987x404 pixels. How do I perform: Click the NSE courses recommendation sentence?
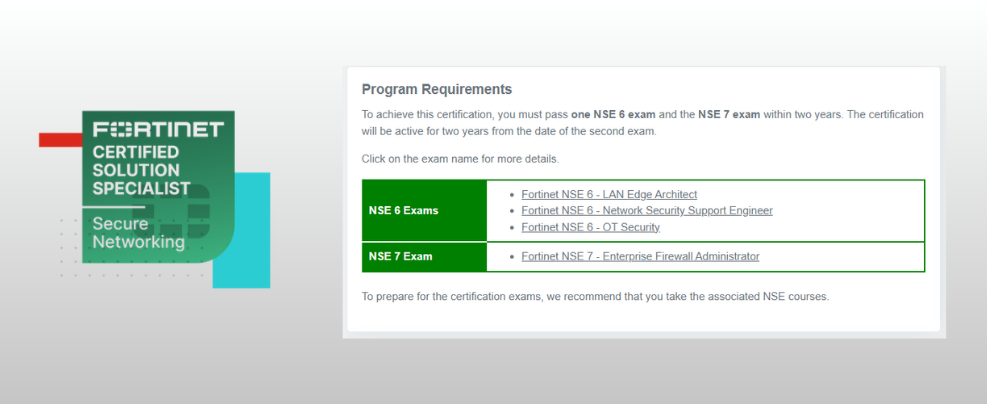point(595,296)
